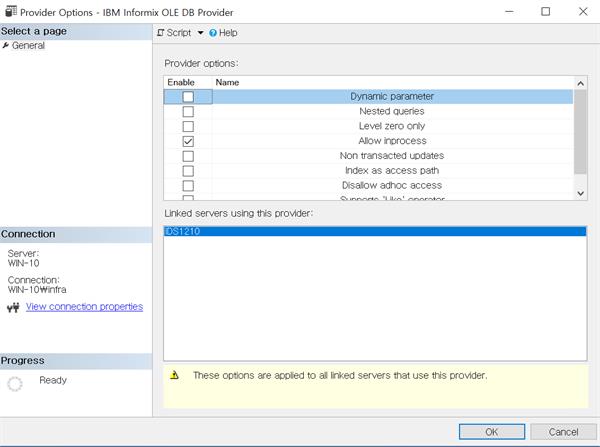The height and width of the screenshot is (447, 600).
Task: Click the Dynamic parameter name text
Action: 392,96
